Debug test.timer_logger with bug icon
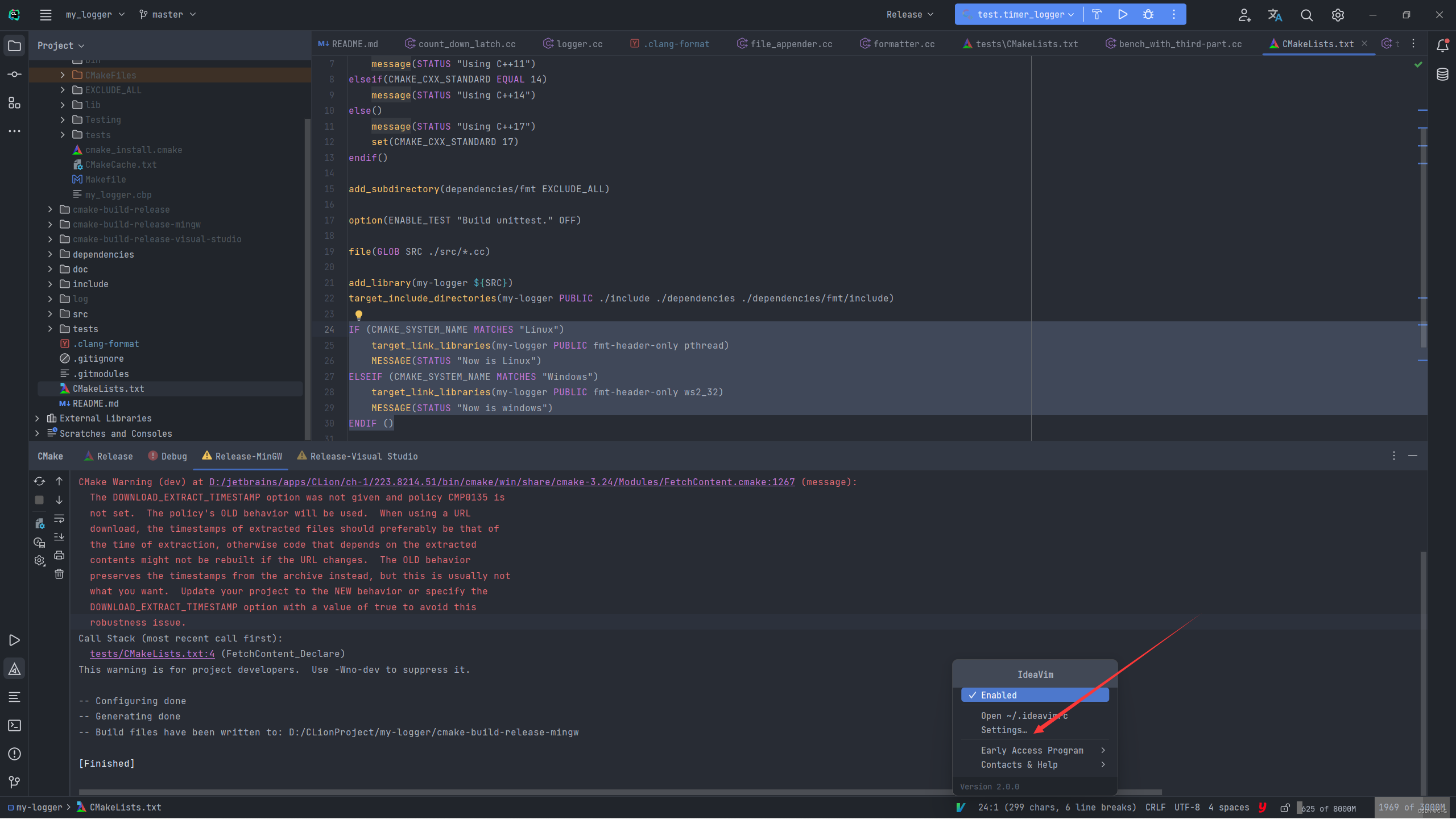Viewport: 1456px width, 819px height. (x=1148, y=15)
